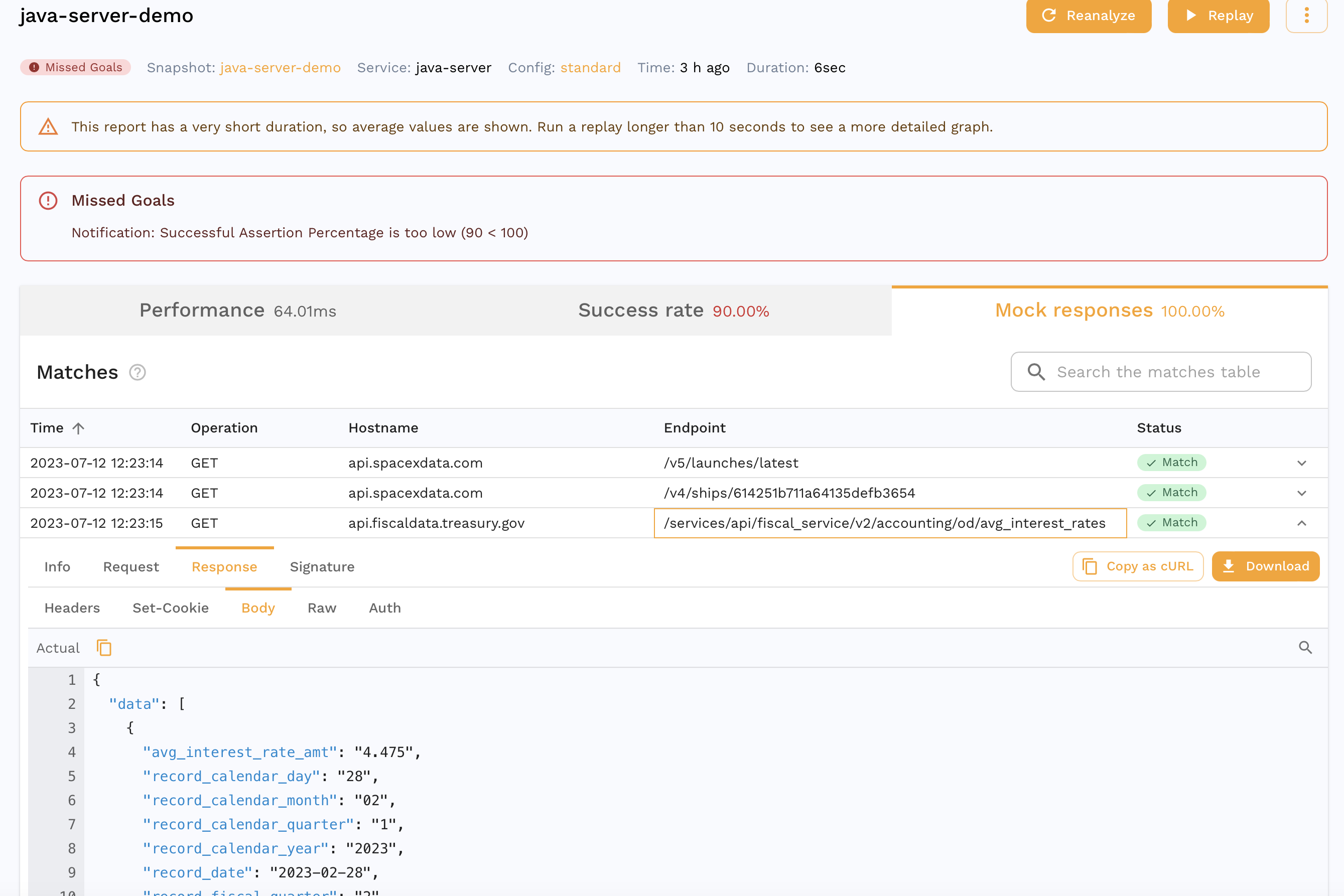This screenshot has height=896, width=1344.
Task: Open the Matches help question-mark icon
Action: (x=137, y=373)
